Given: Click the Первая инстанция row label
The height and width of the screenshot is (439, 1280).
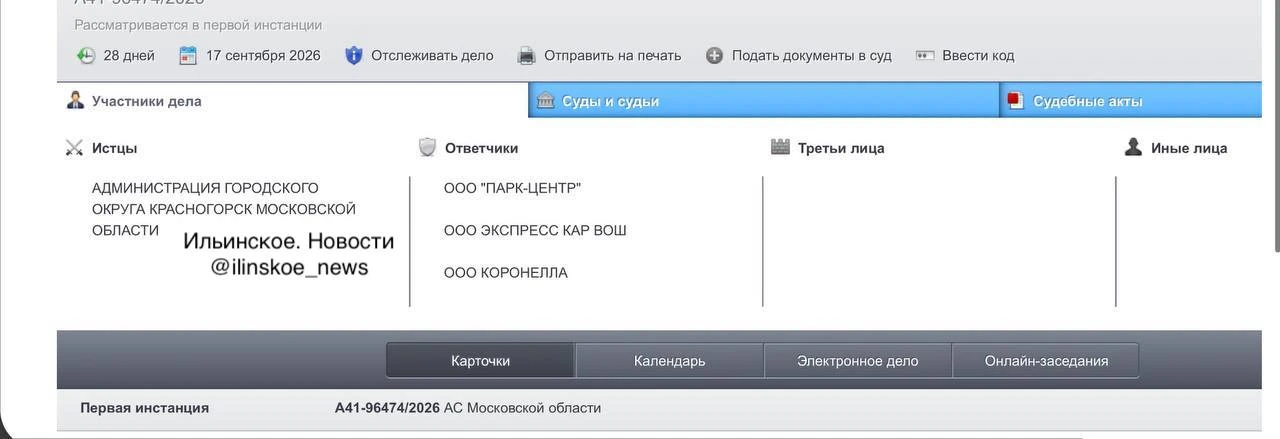Looking at the screenshot, I should pyautogui.click(x=145, y=408).
